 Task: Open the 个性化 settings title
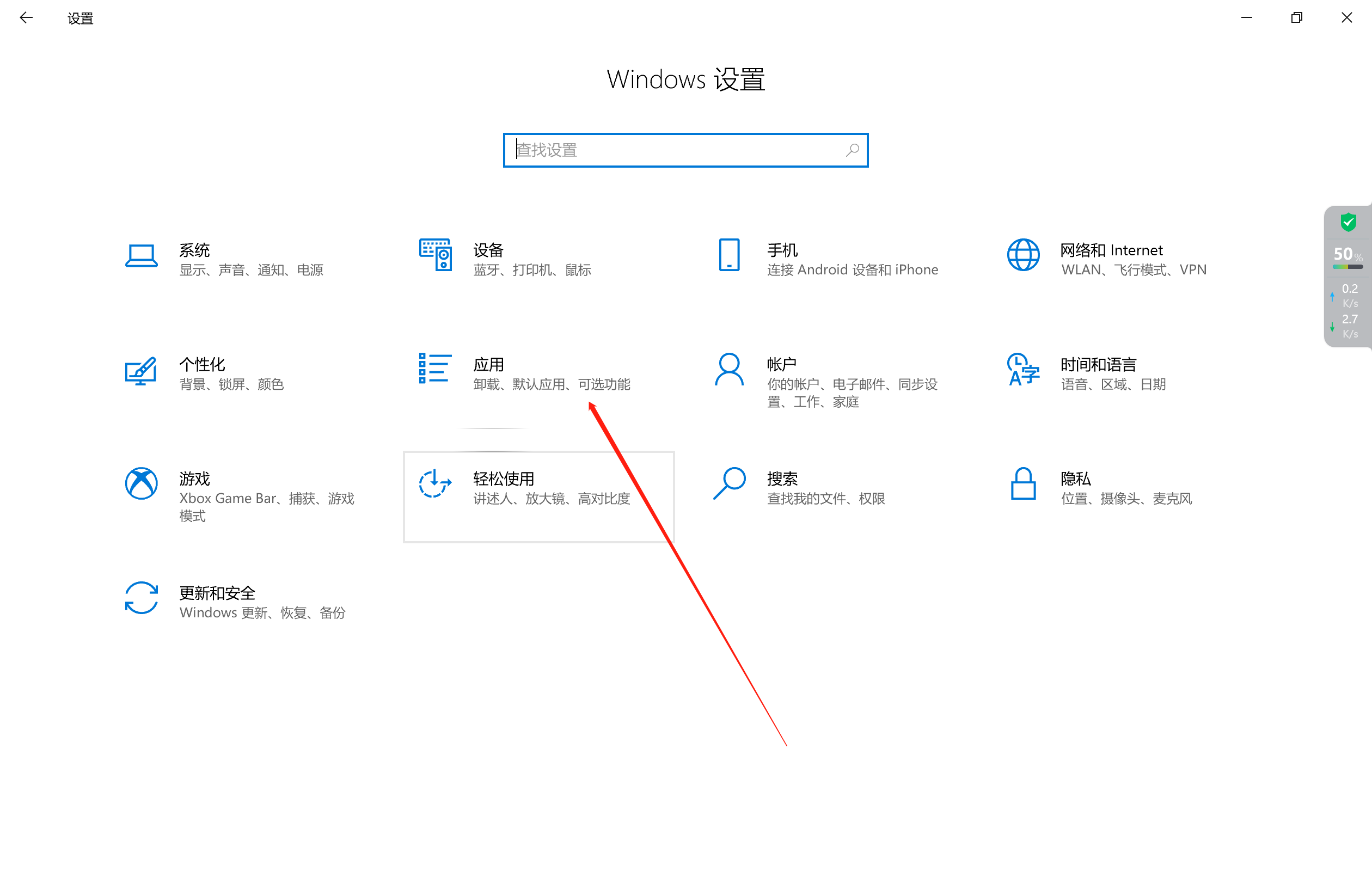click(201, 365)
